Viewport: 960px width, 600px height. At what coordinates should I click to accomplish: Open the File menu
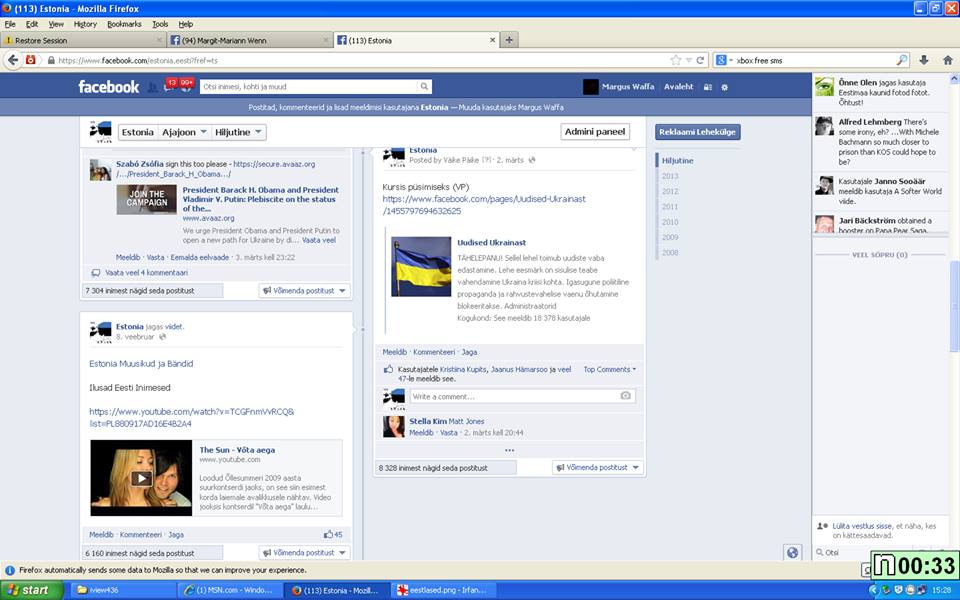(10, 24)
